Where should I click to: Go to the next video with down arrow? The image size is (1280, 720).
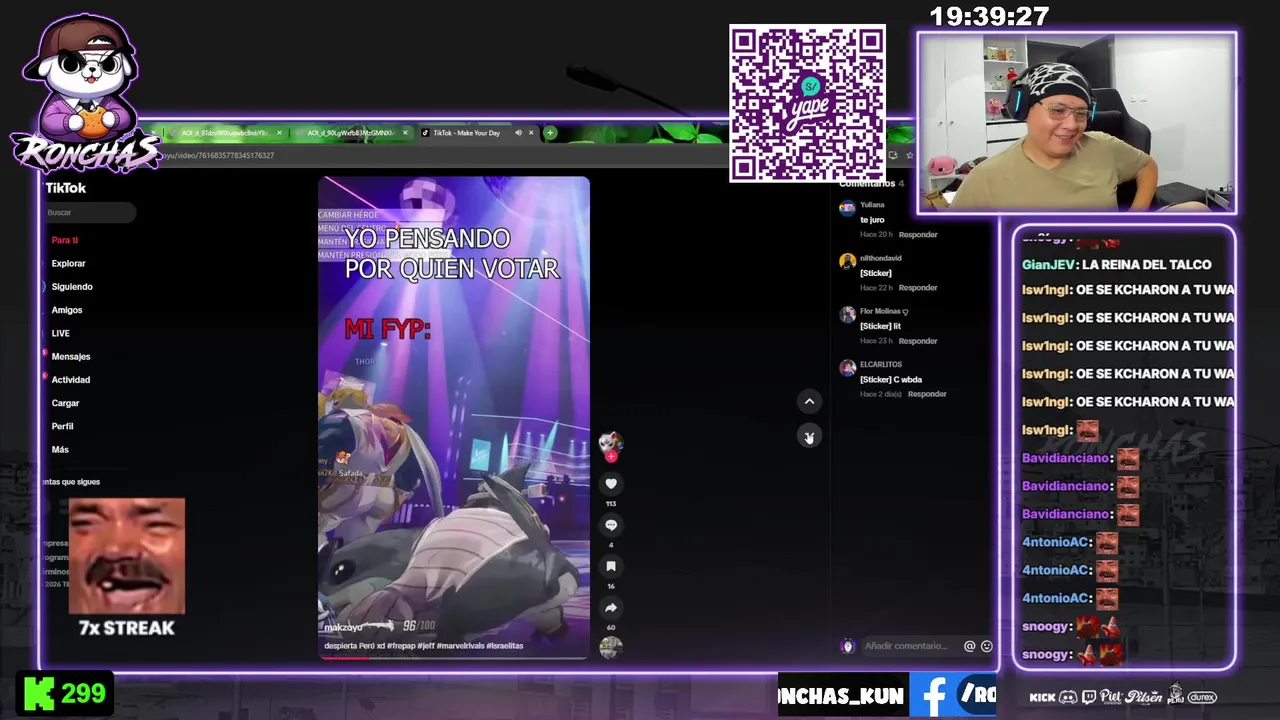pyautogui.click(x=809, y=436)
